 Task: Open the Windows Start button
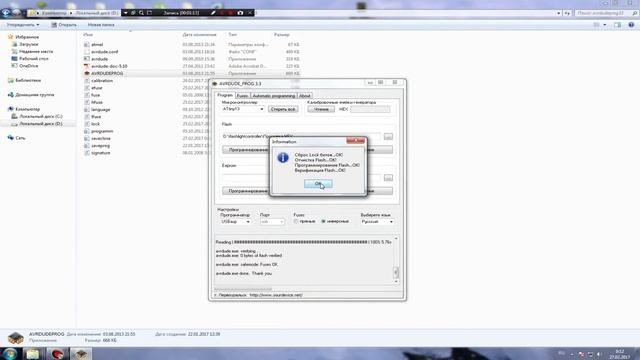10,353
